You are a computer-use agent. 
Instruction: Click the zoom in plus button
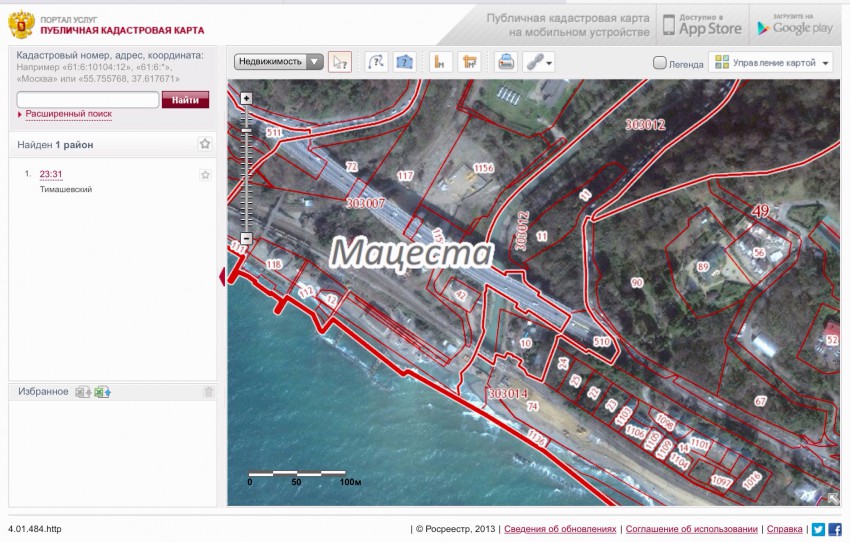click(246, 99)
